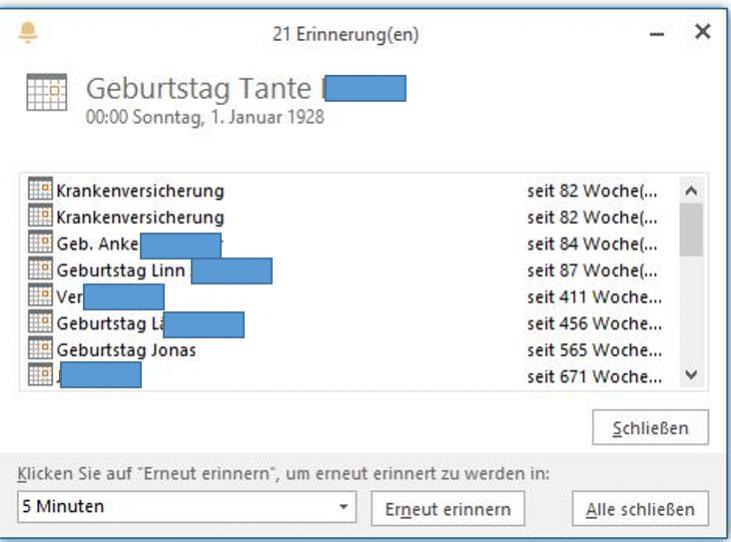Screen dimensions: 731x542
Task: Select the first Krankenversicherung calendar icon
Action: [41, 188]
